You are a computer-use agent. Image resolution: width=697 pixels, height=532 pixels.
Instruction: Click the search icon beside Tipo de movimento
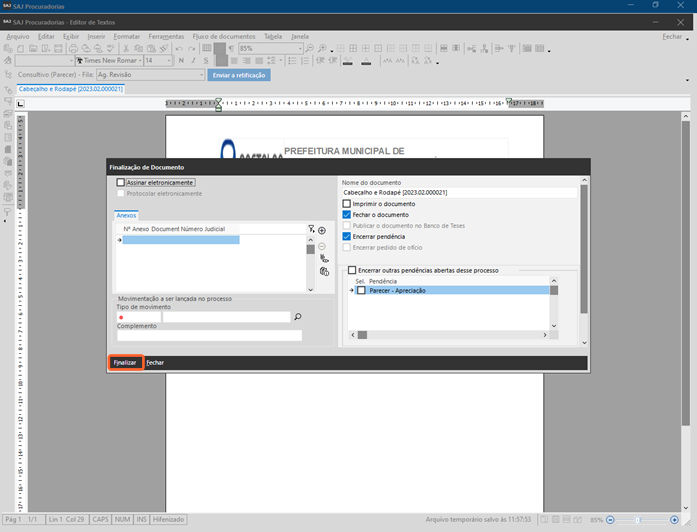[297, 317]
